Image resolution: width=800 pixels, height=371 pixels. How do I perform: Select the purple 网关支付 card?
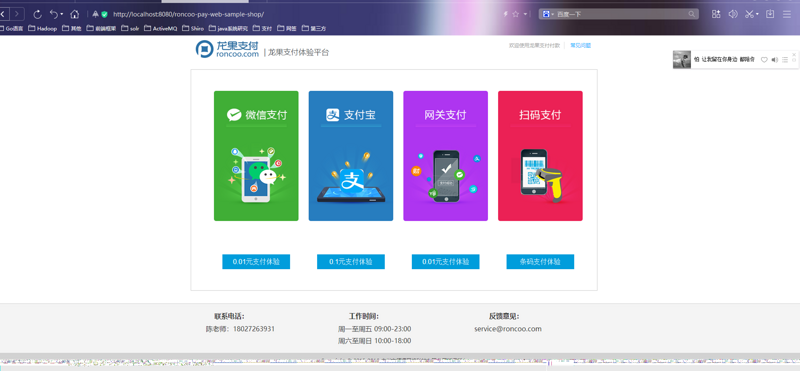[445, 156]
